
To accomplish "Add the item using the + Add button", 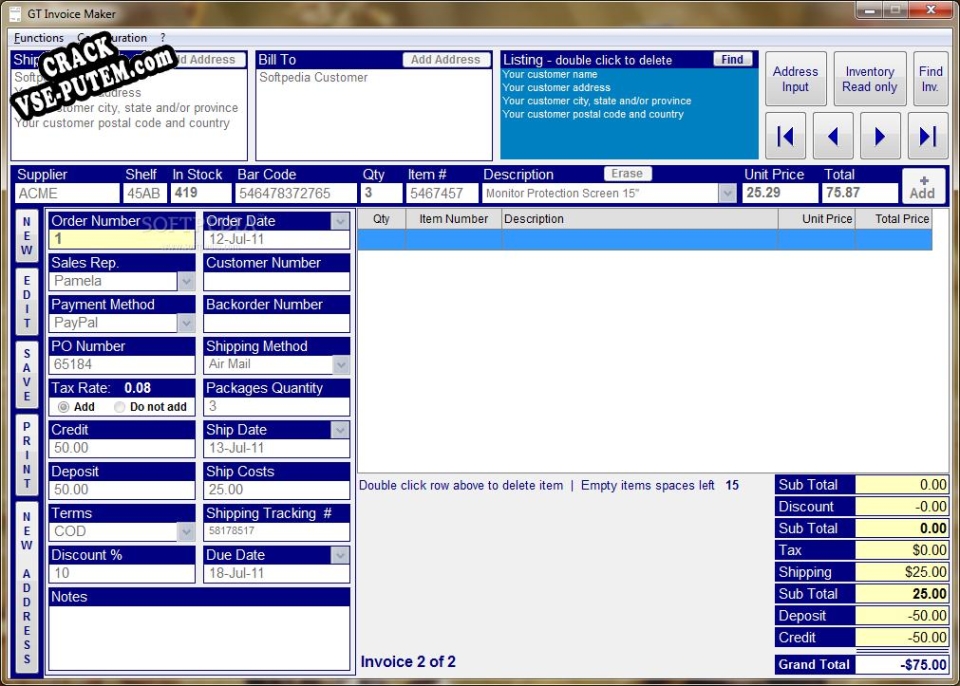I will (923, 185).
